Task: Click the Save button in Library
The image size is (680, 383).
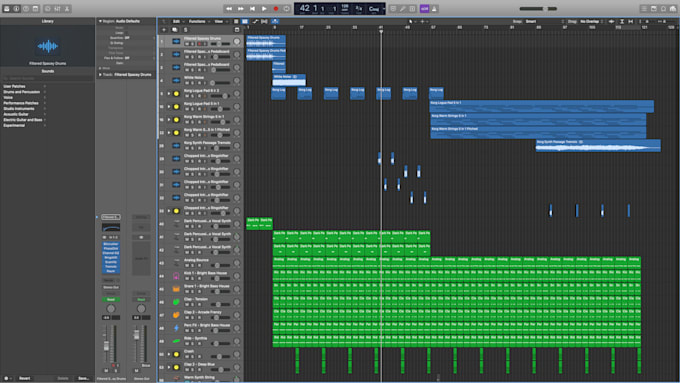Action: [x=83, y=378]
